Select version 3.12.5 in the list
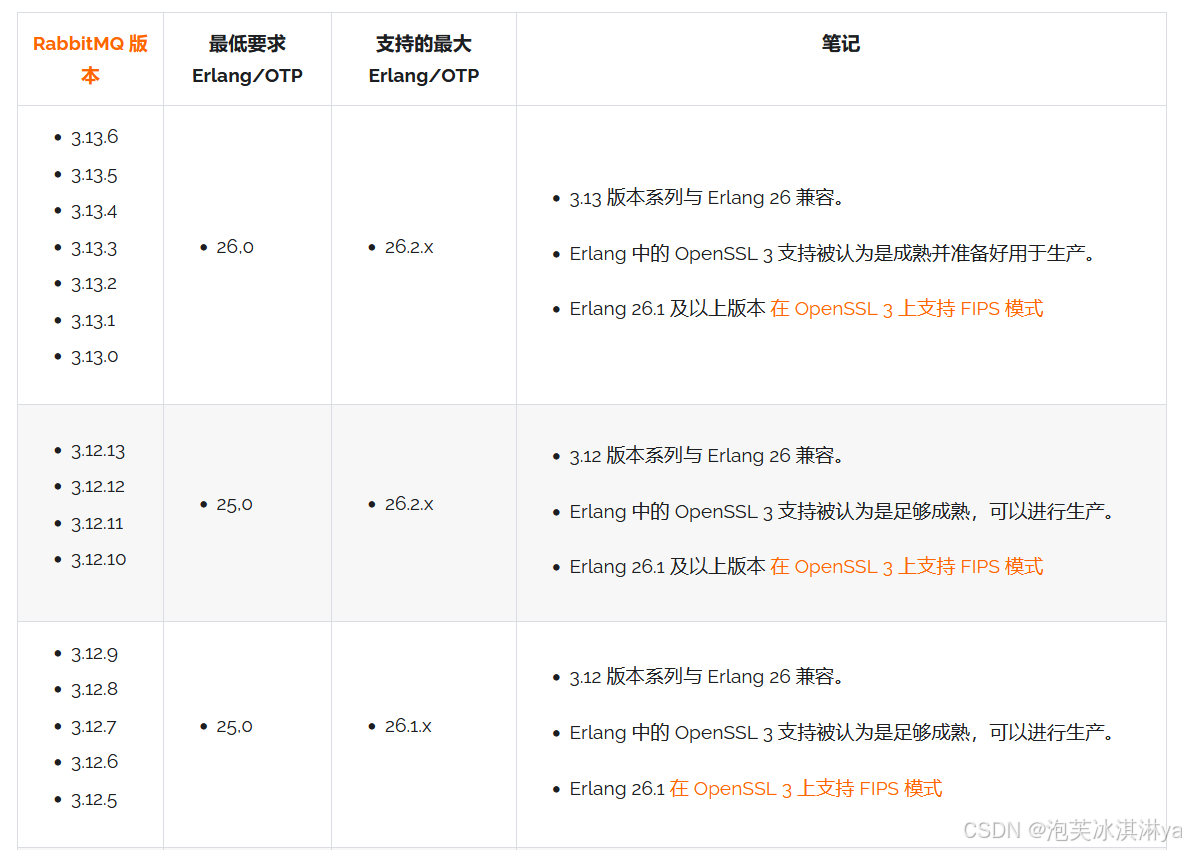The width and height of the screenshot is (1186, 850). tap(95, 800)
